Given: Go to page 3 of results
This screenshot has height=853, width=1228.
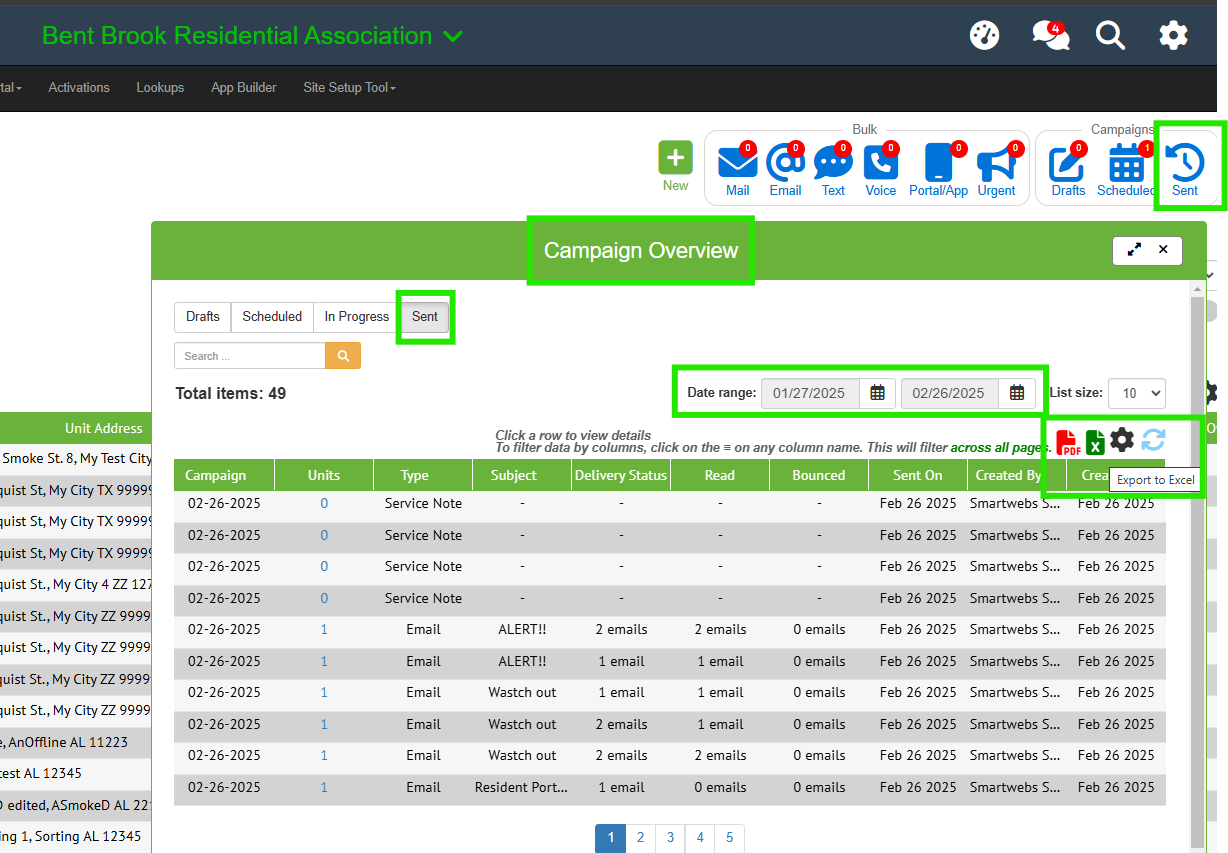Looking at the screenshot, I should (670, 838).
